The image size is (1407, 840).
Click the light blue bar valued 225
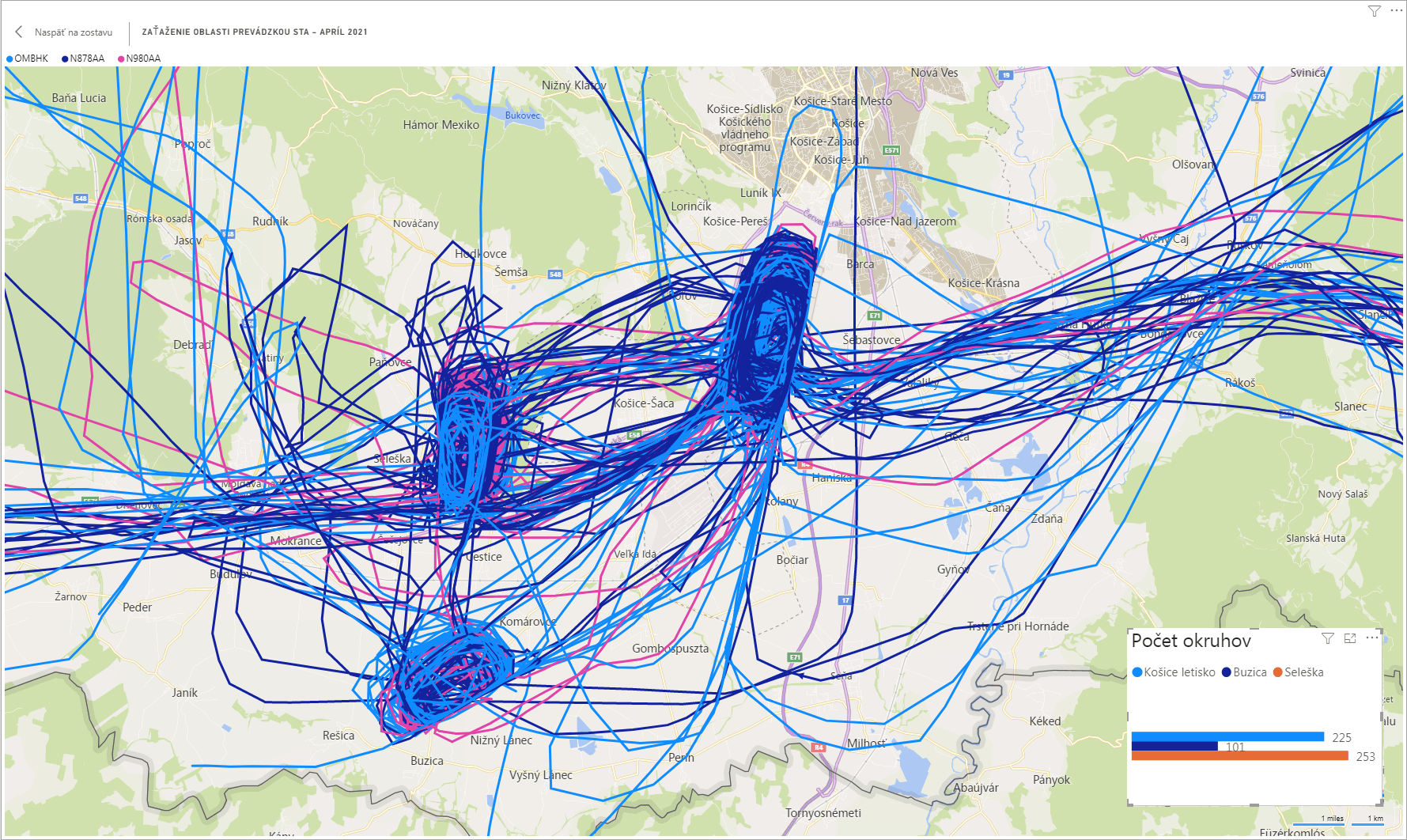[x=1227, y=736]
